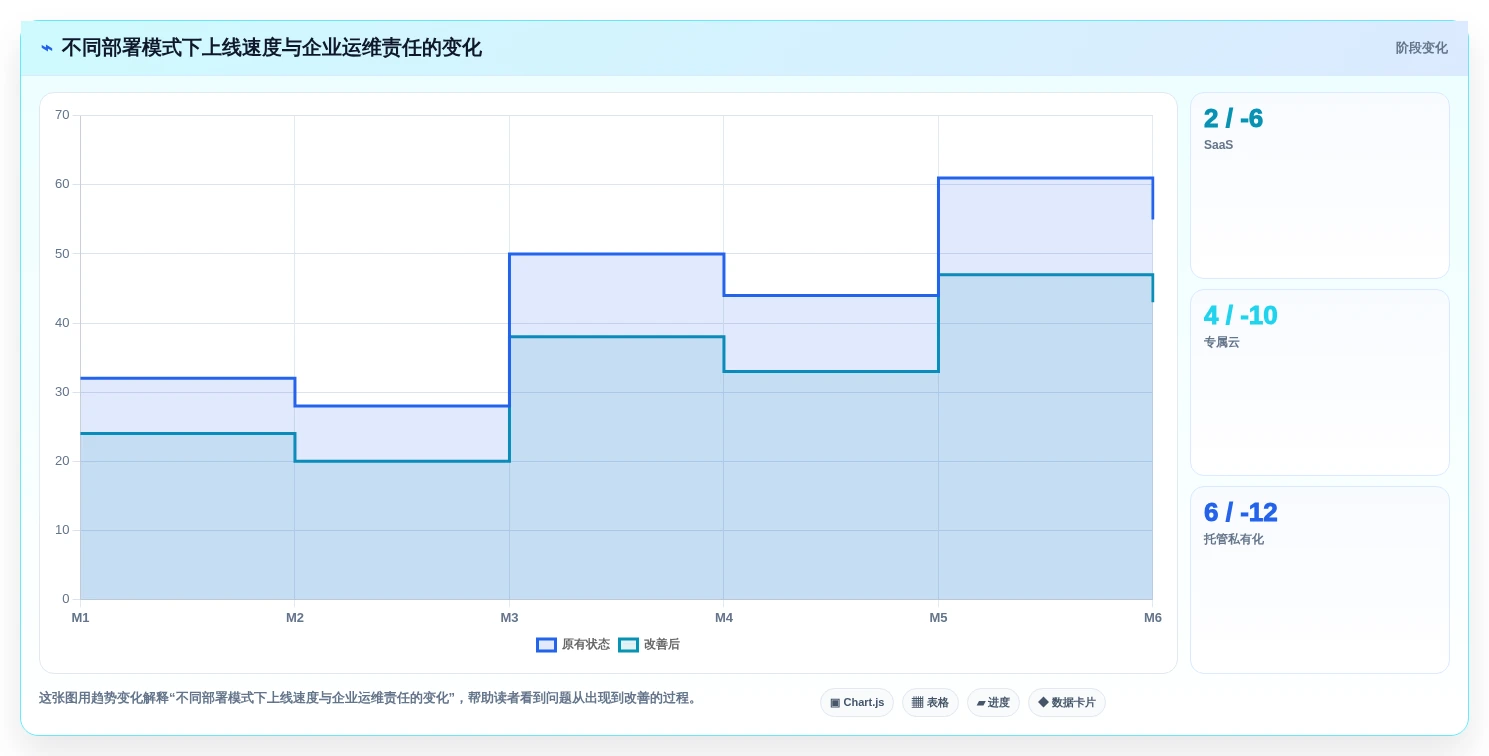Click the blue step line at value 61
Viewport: 1489px width, 756px height.
tap(1045, 178)
